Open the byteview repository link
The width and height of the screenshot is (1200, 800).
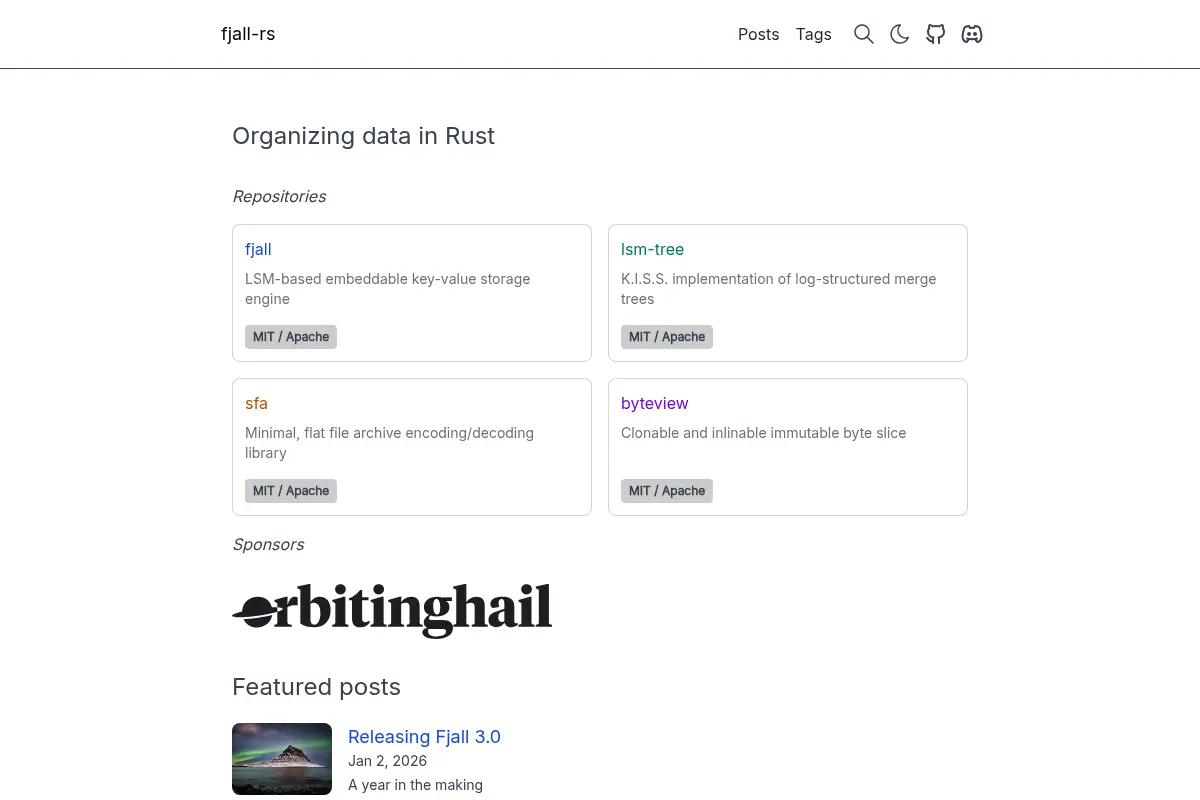pyautogui.click(x=655, y=403)
